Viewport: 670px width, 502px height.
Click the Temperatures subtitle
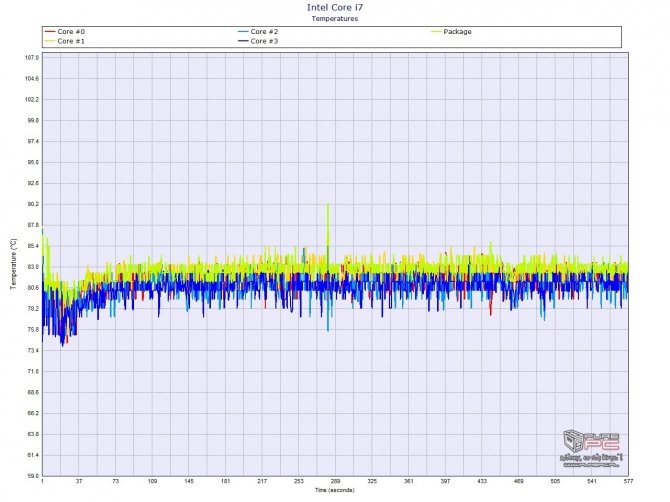(335, 18)
